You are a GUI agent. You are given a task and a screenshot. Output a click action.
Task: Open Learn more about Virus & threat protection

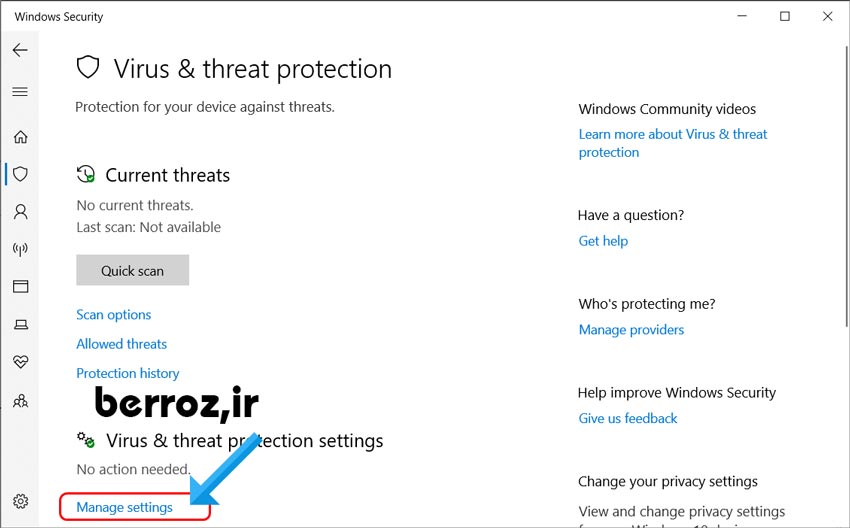[672, 134]
